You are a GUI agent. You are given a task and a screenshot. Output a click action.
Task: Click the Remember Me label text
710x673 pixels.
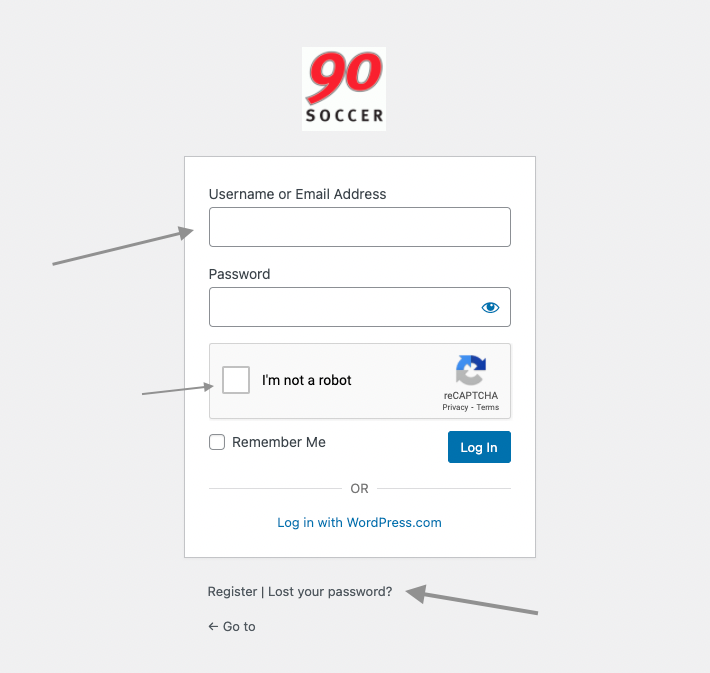(279, 442)
